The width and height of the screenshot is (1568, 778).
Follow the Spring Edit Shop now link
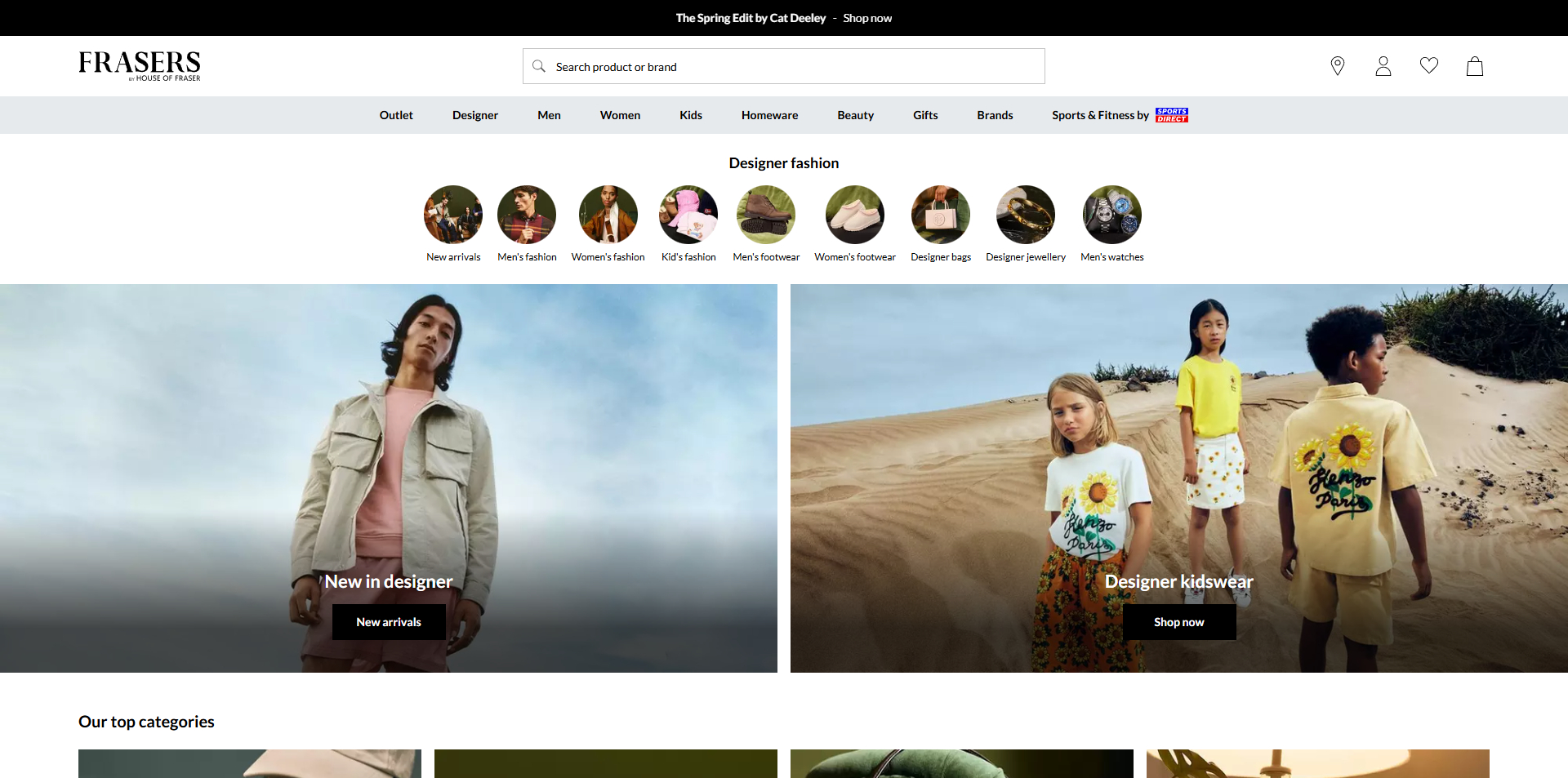[867, 18]
